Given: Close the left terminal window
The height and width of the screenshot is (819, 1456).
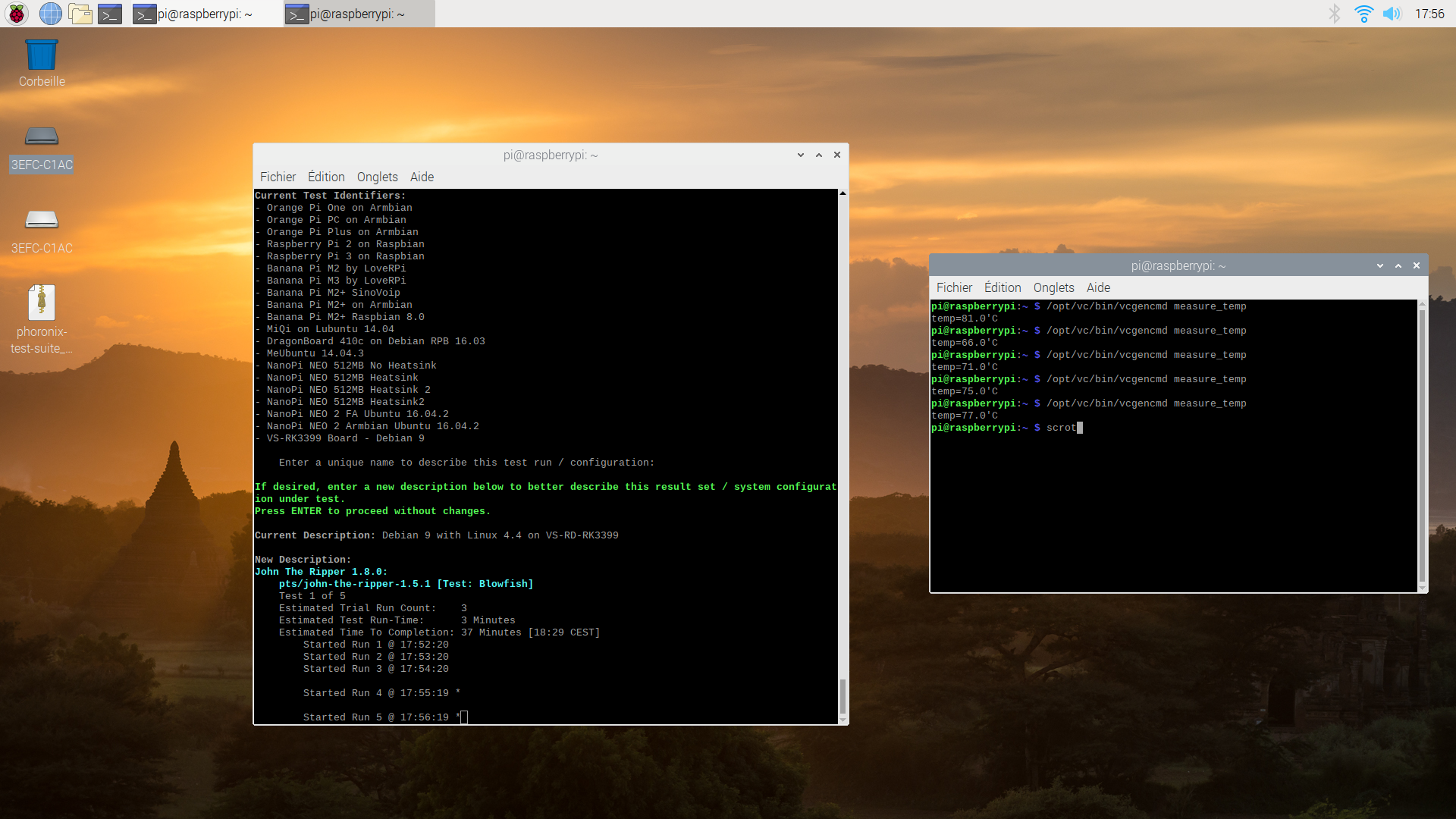Looking at the screenshot, I should point(837,155).
